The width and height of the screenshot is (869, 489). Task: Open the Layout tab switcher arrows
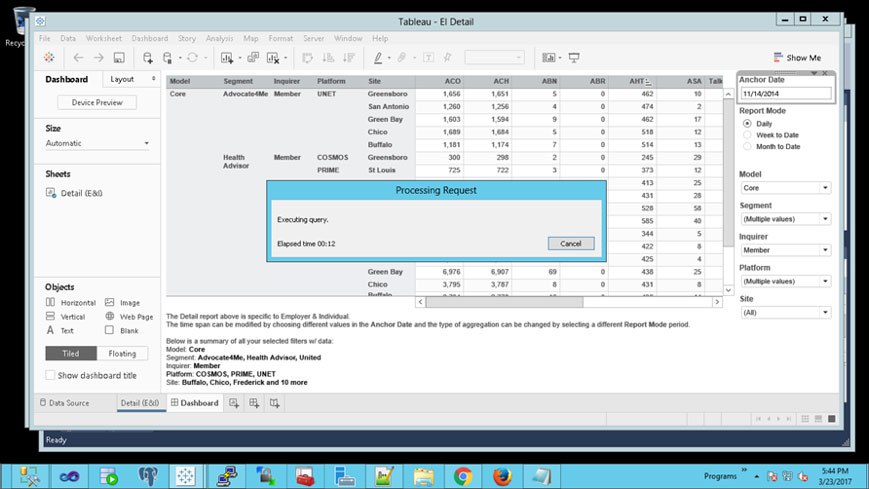coord(154,79)
